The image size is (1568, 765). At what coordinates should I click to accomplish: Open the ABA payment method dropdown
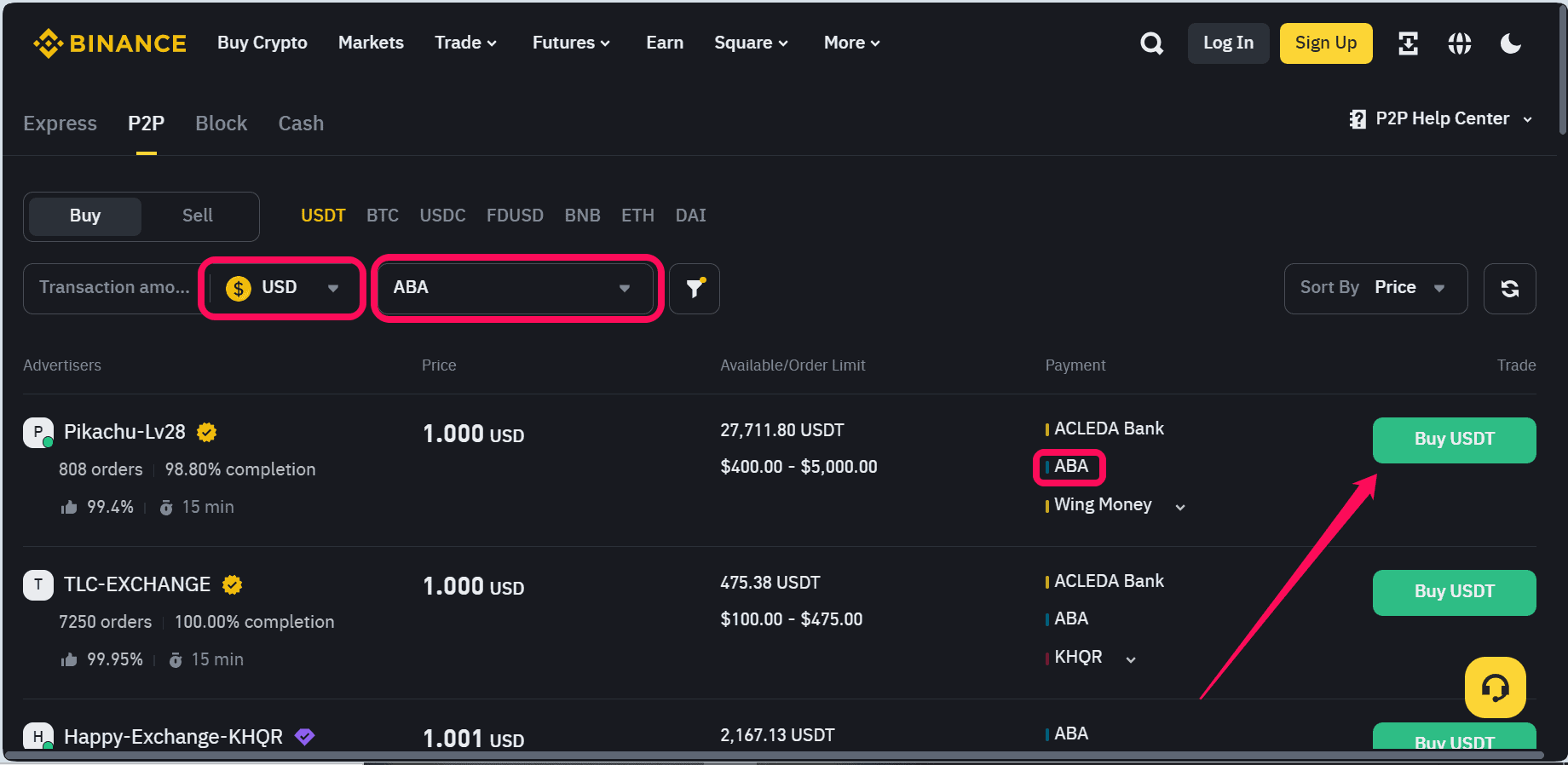coord(516,288)
